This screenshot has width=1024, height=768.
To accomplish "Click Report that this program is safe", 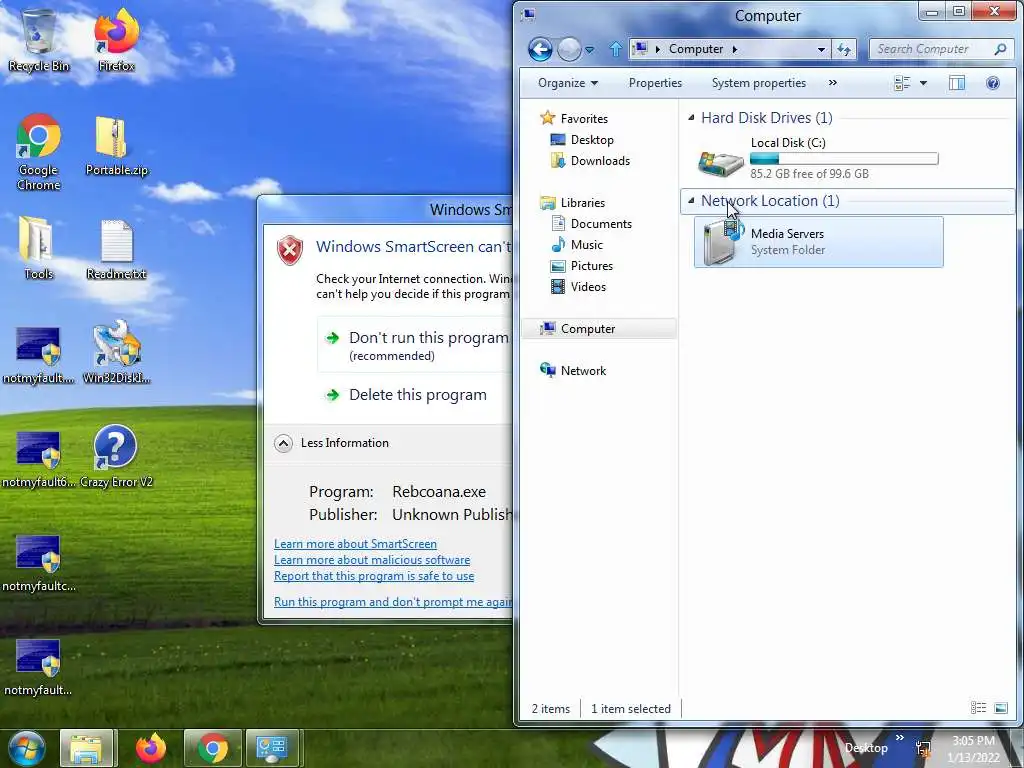I will 374,575.
